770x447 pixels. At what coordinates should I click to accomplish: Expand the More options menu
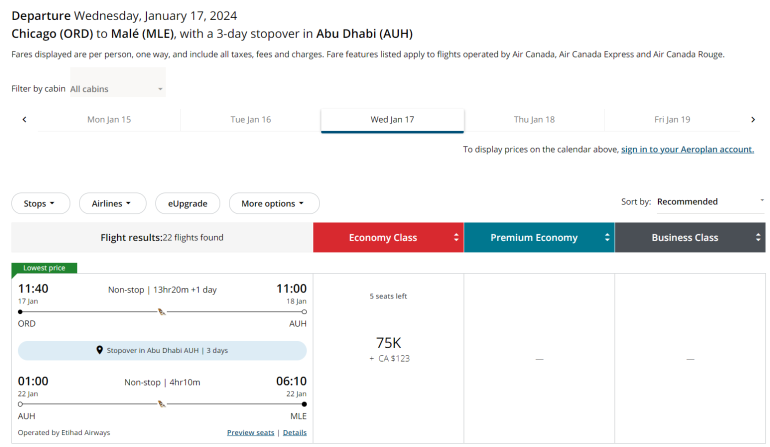[273, 203]
